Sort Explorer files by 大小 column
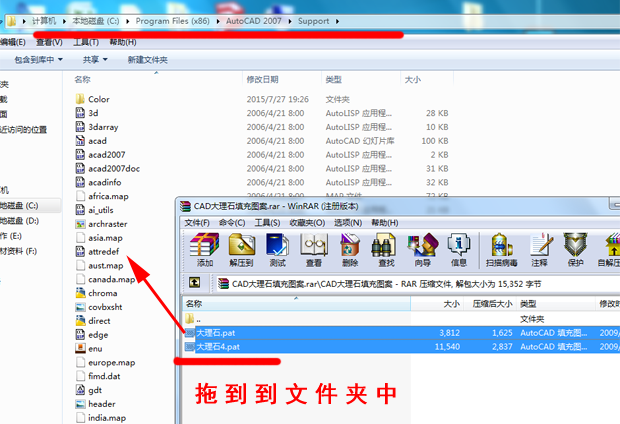 pos(427,80)
